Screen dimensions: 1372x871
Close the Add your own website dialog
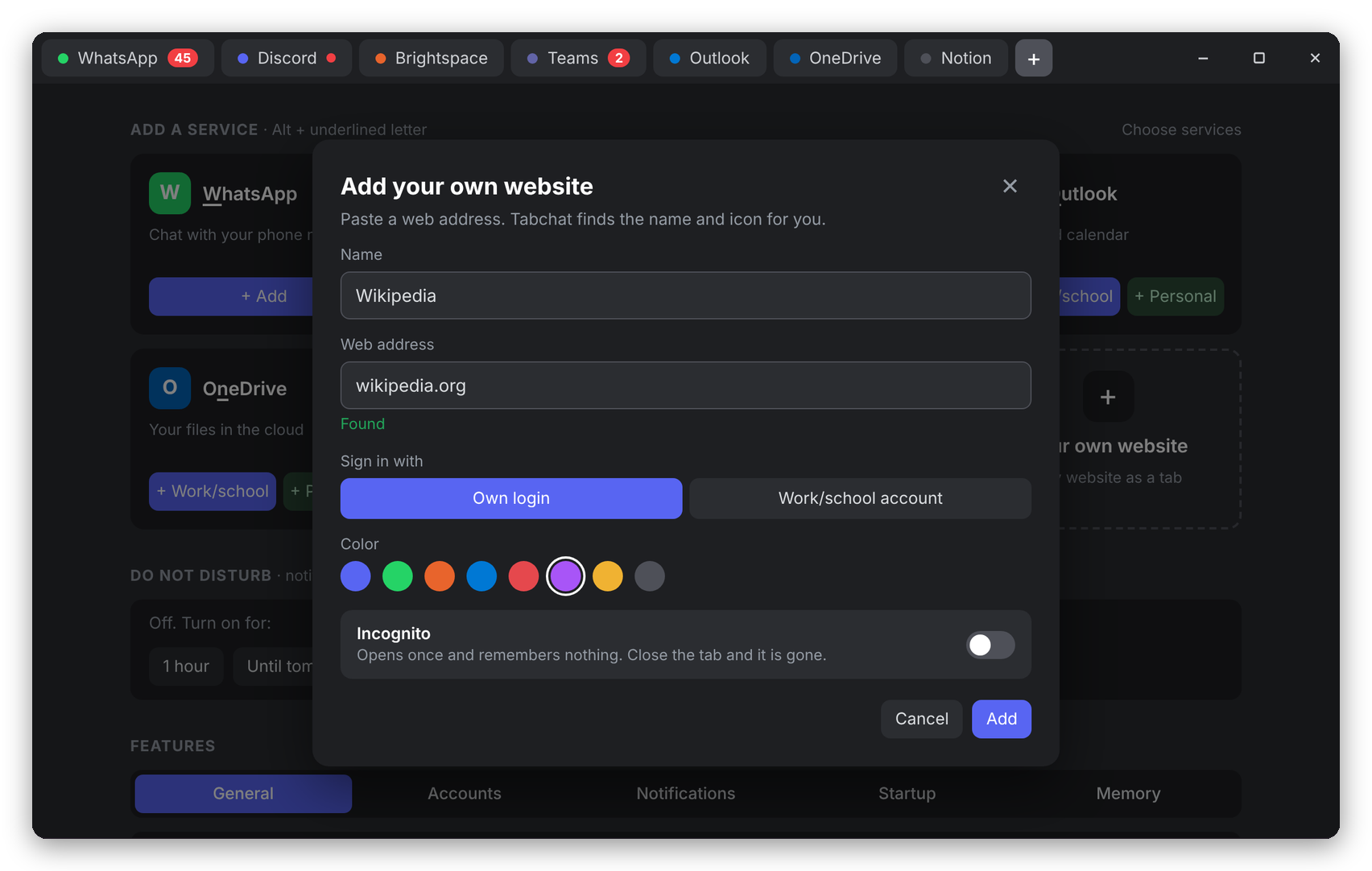pyautogui.click(x=1010, y=186)
